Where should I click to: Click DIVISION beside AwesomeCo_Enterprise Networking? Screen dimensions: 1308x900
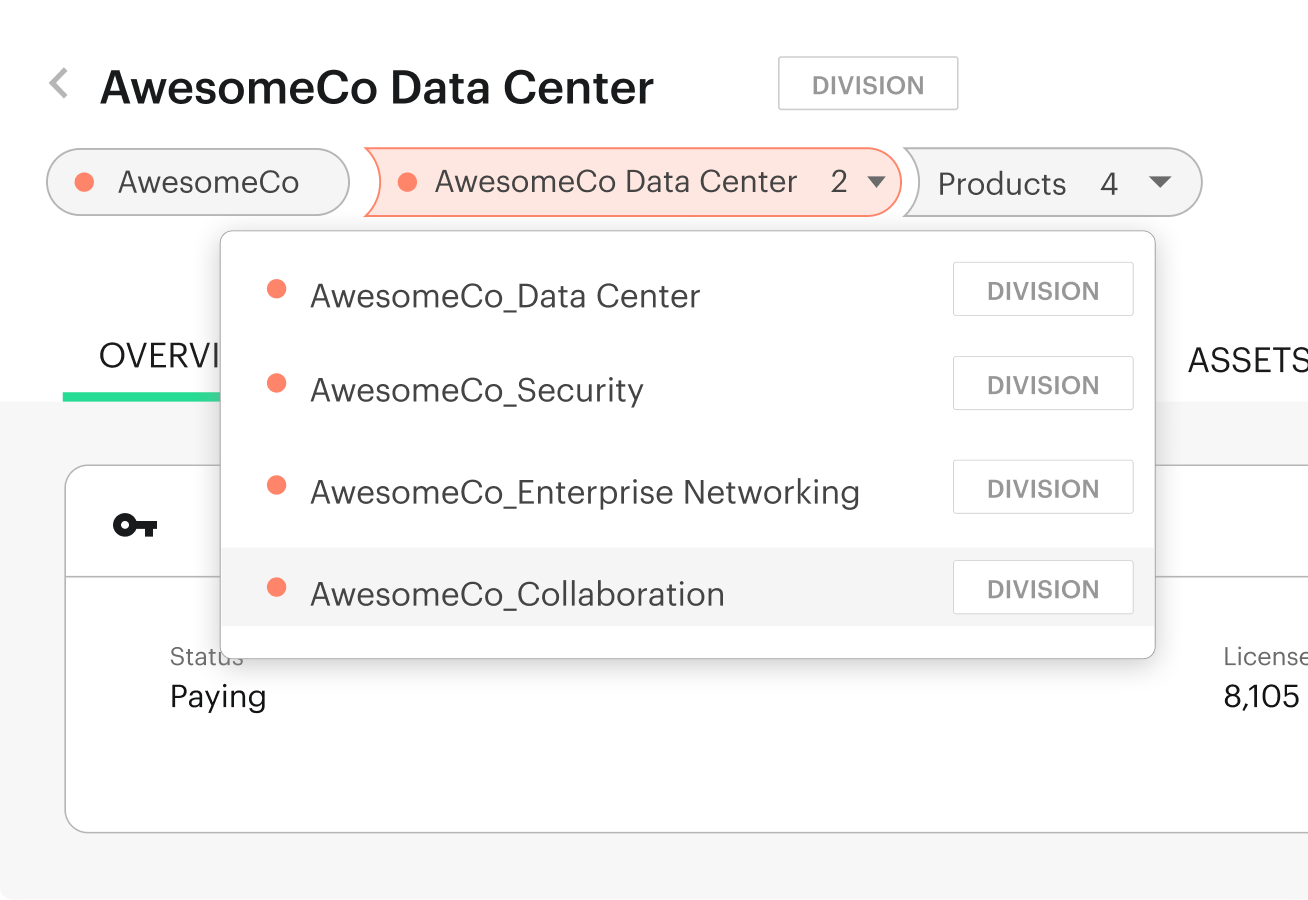click(1043, 487)
